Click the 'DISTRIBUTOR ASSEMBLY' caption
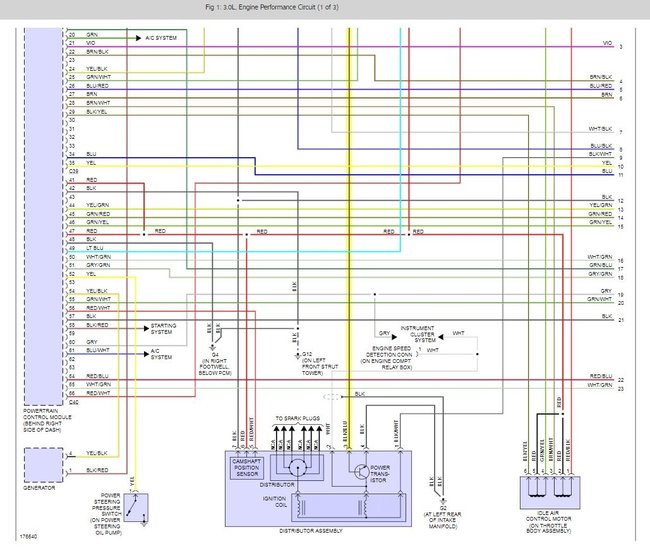Screen dimensions: 650x551 point(311,531)
